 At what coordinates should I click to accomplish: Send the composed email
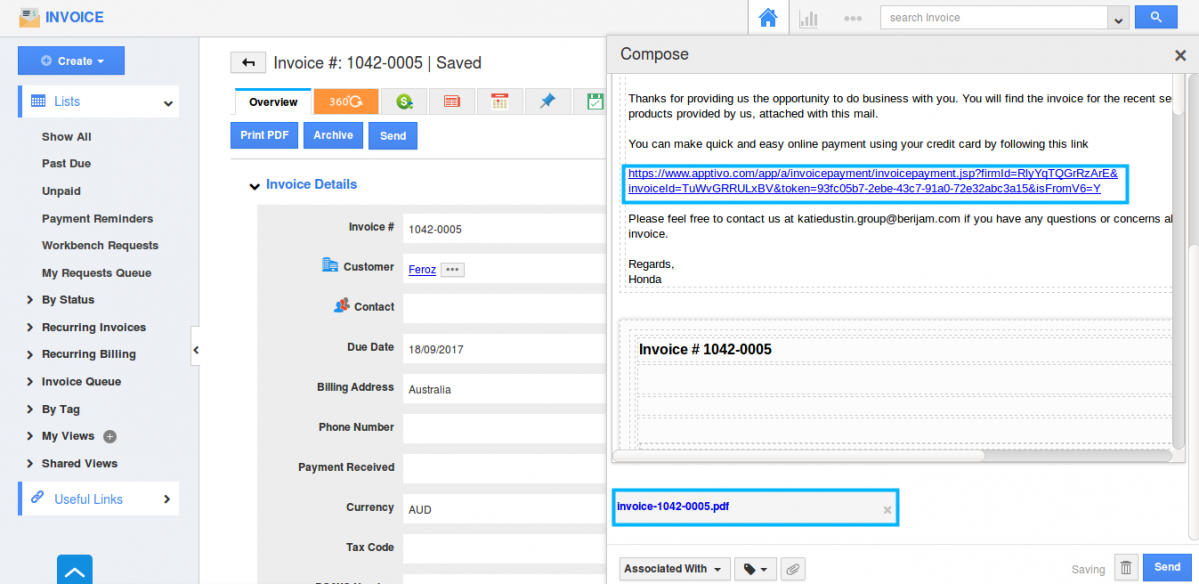(x=1167, y=567)
